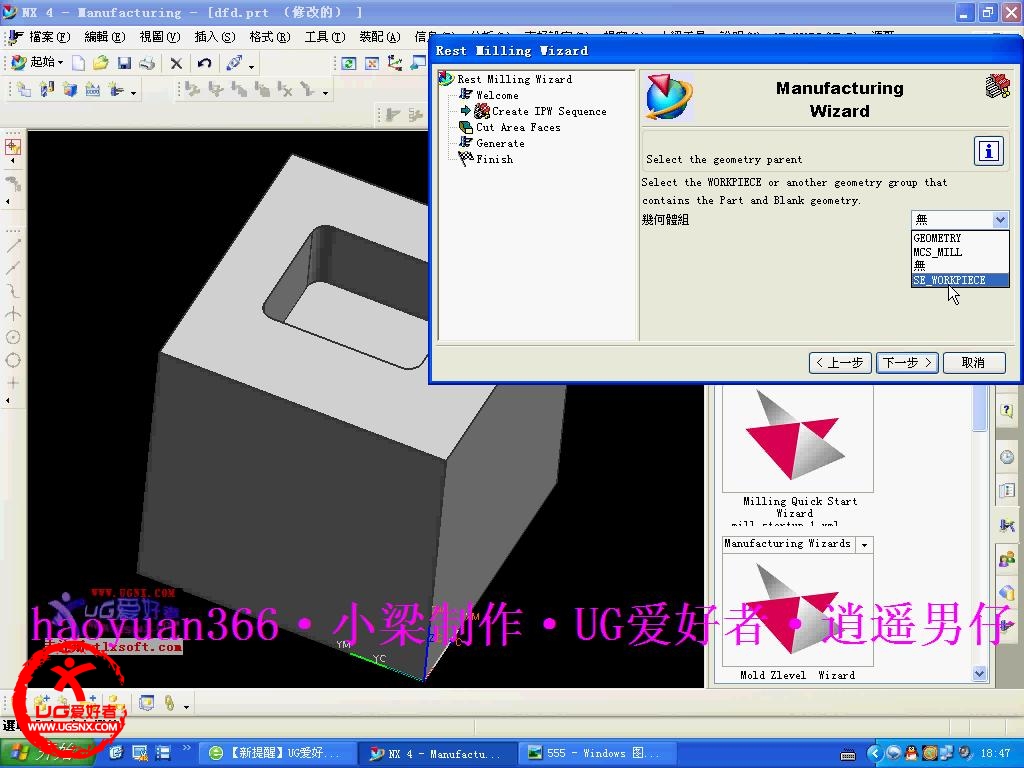Open dropdown arrow beside the pen icon

tap(251, 65)
